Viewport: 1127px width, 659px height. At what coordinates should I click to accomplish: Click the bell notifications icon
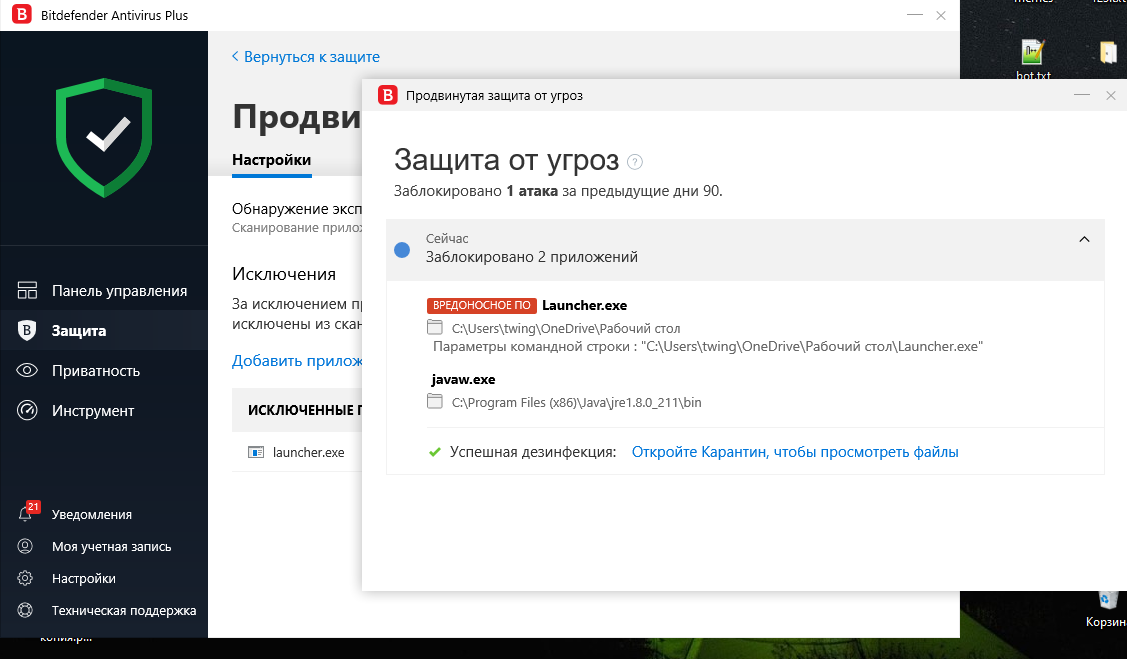click(x=25, y=515)
